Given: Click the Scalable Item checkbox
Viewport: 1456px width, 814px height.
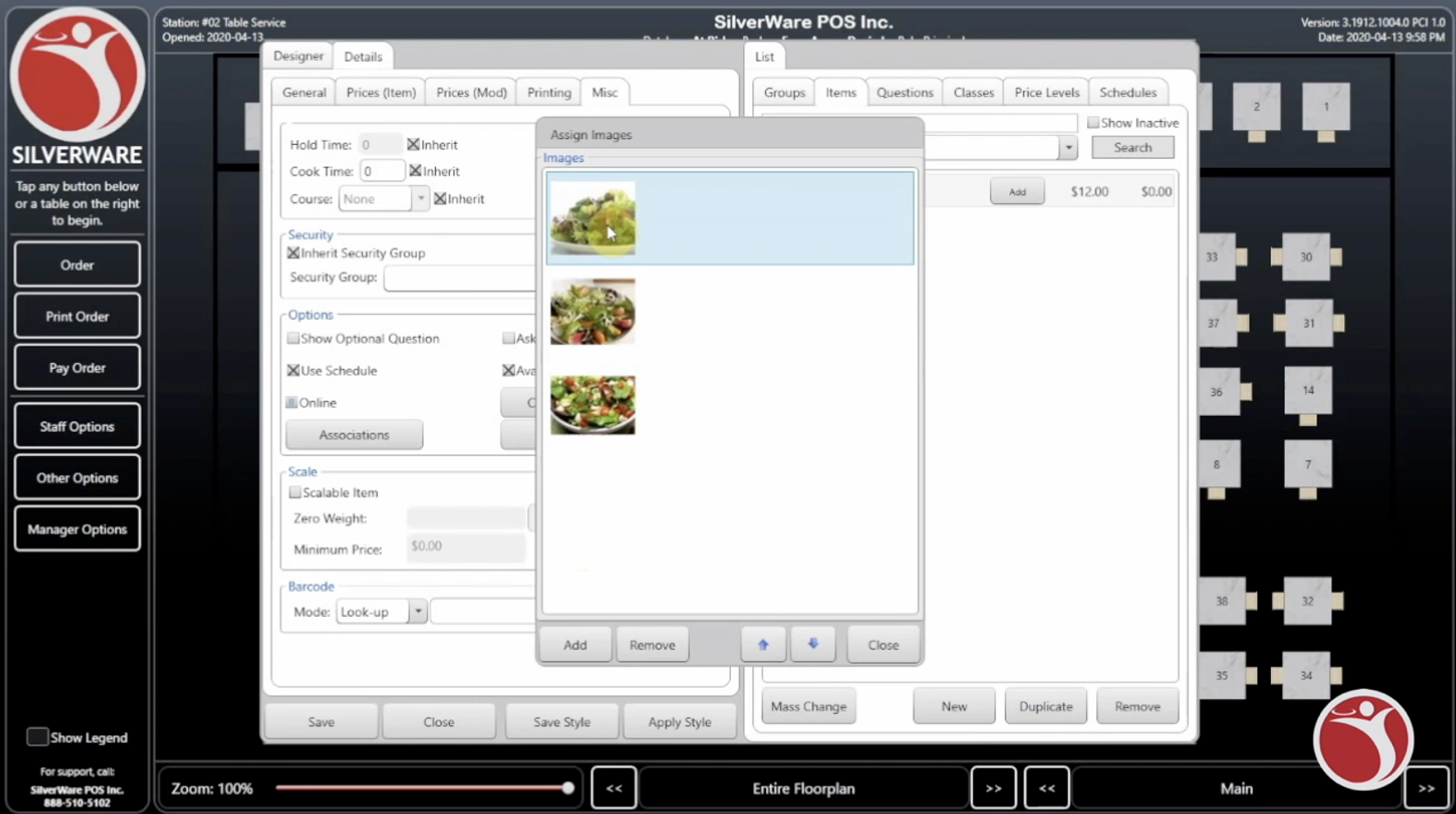Looking at the screenshot, I should [294, 492].
